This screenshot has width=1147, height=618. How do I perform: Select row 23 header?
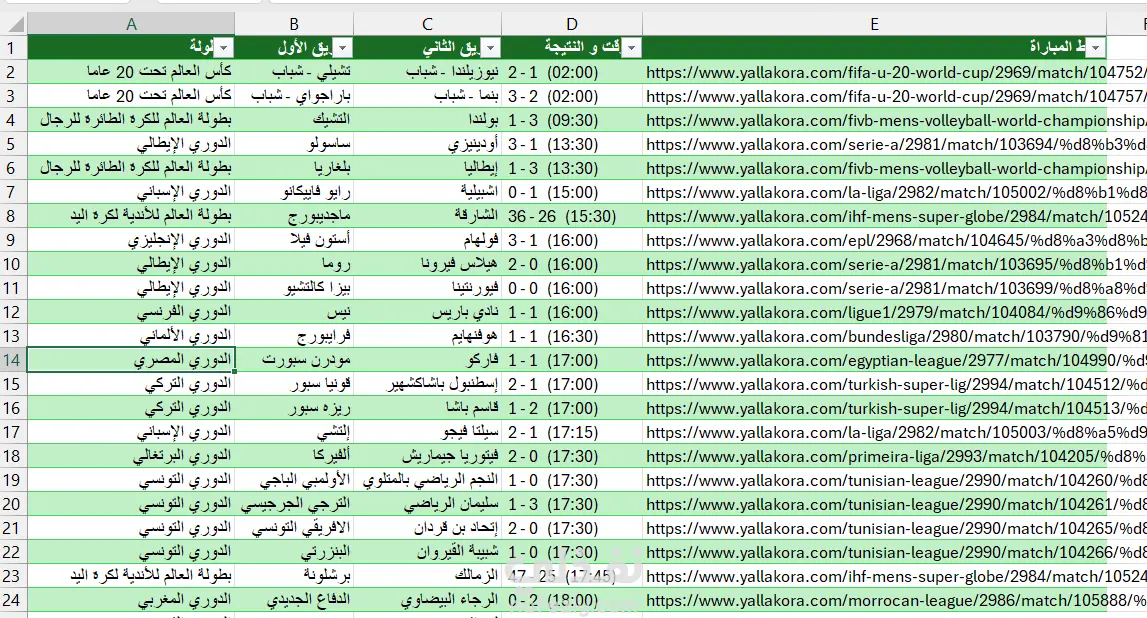(12, 576)
